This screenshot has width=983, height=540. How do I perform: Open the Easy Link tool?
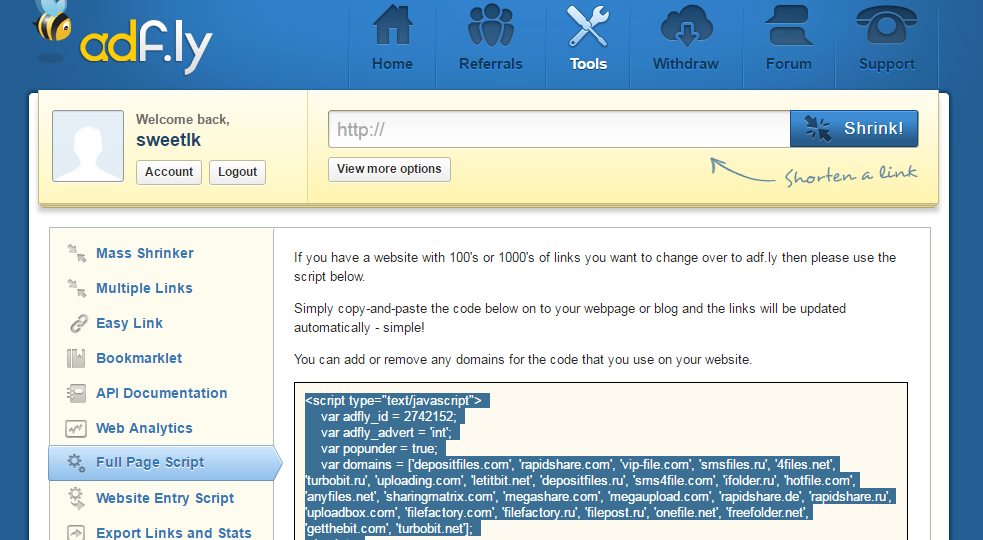tap(129, 324)
